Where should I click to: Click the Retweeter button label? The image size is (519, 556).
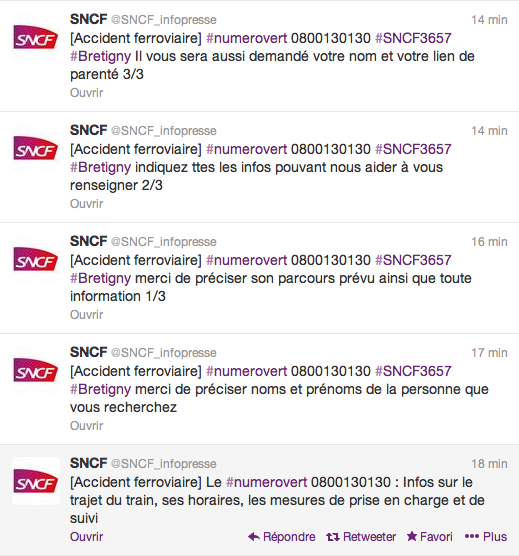(369, 537)
